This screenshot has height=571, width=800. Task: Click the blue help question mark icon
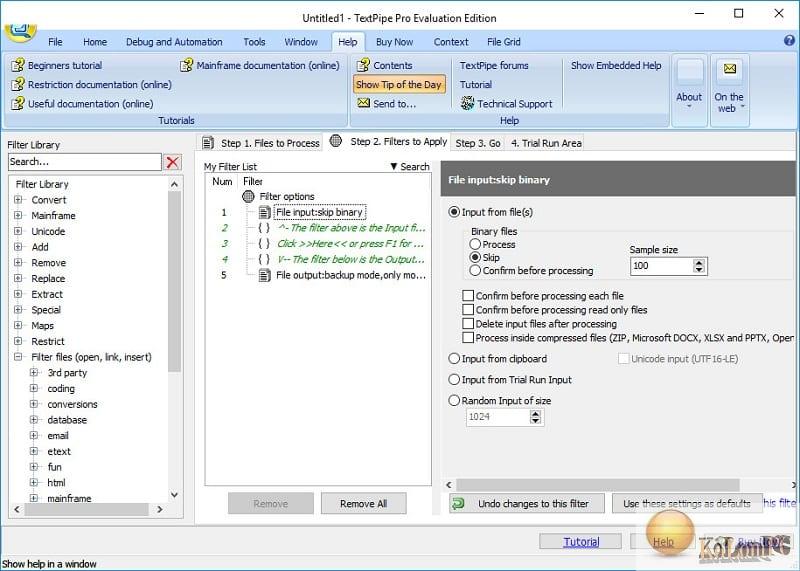pyautogui.click(x=789, y=41)
